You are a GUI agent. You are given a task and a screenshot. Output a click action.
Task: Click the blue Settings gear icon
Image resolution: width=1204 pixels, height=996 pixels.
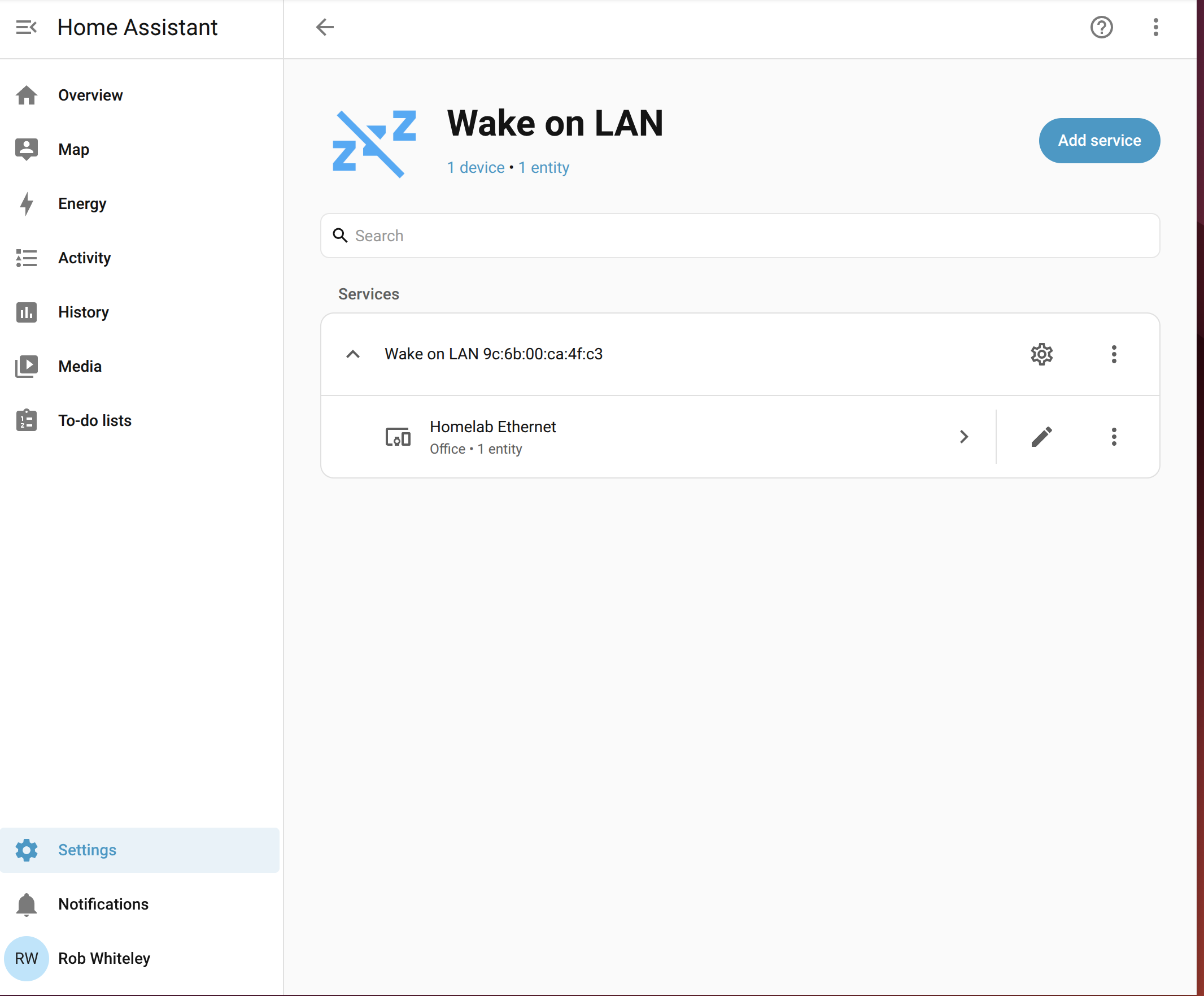pyautogui.click(x=27, y=850)
